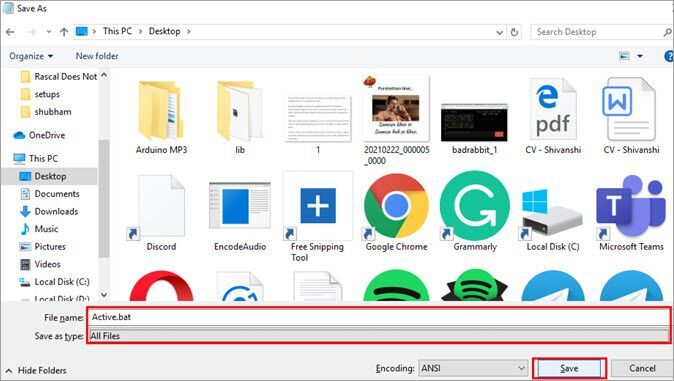This screenshot has width=674, height=381.
Task: Select the setups folder in sidebar
Action: point(40,94)
